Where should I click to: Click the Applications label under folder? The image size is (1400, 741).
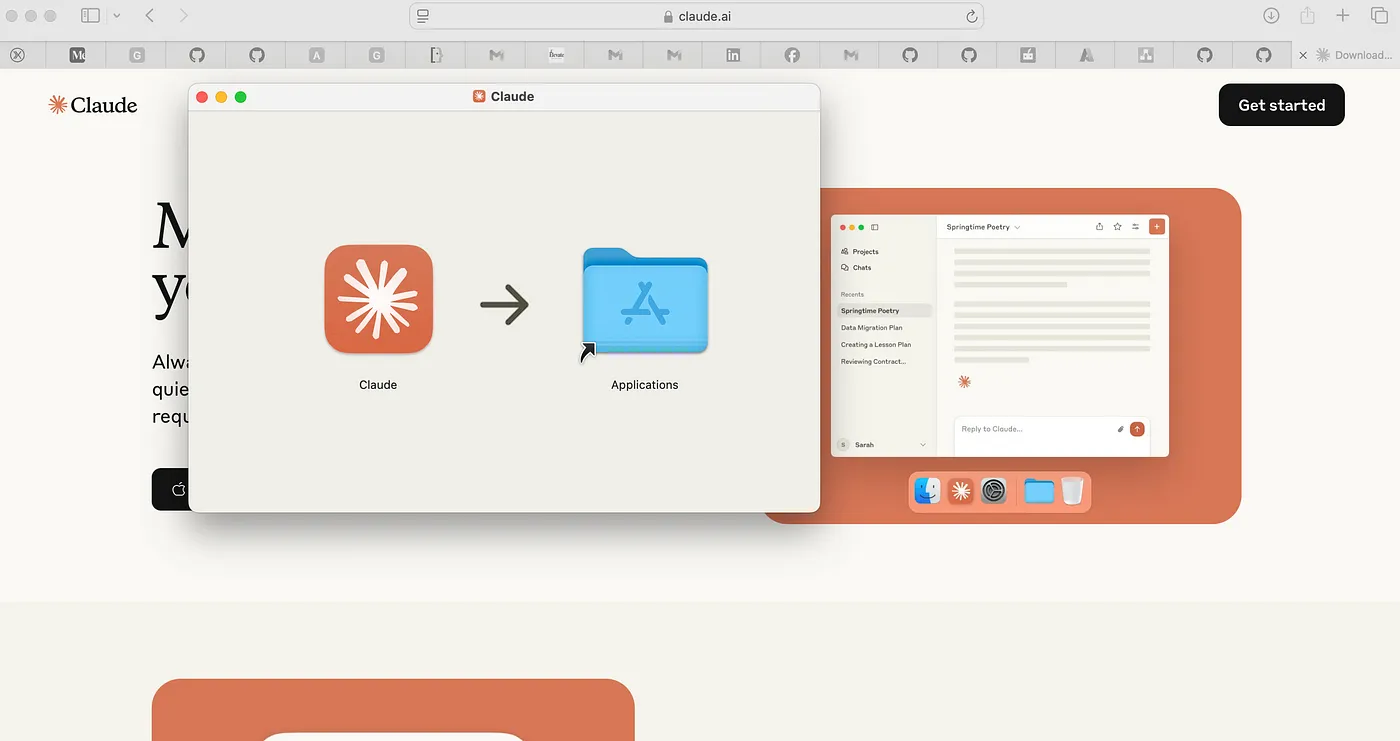[x=645, y=385]
